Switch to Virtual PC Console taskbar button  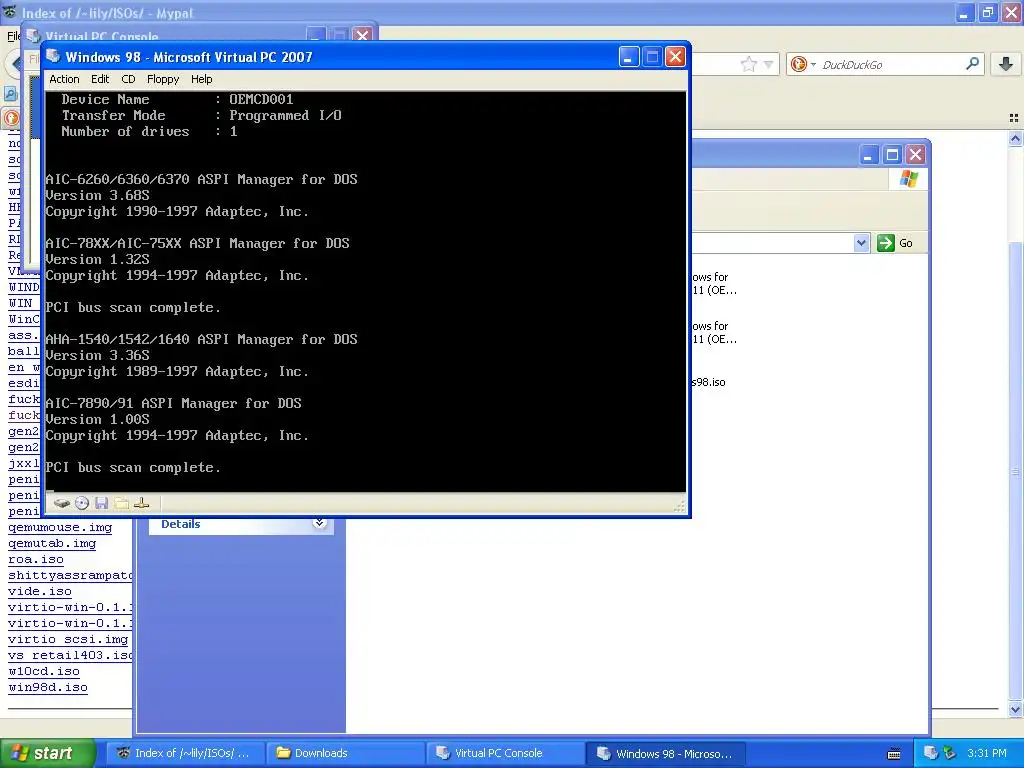point(505,753)
